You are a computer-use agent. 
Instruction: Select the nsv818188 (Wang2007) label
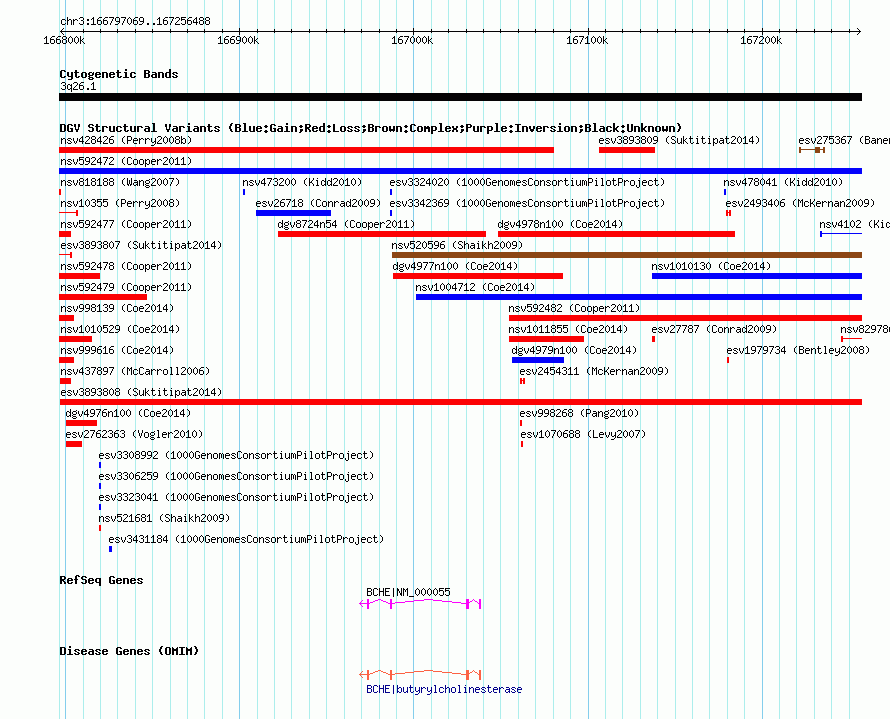point(120,182)
